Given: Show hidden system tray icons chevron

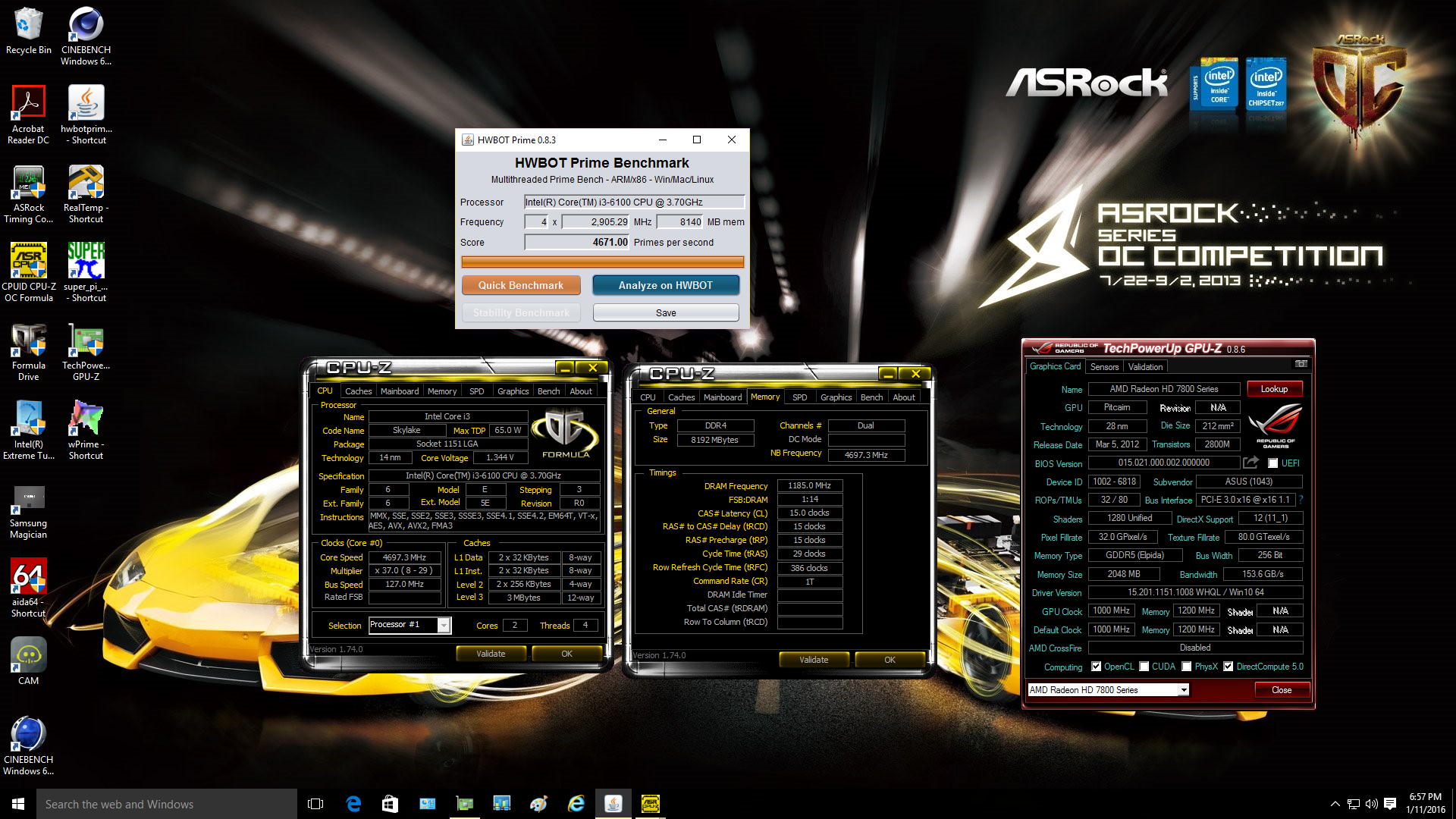Looking at the screenshot, I should [1335, 804].
